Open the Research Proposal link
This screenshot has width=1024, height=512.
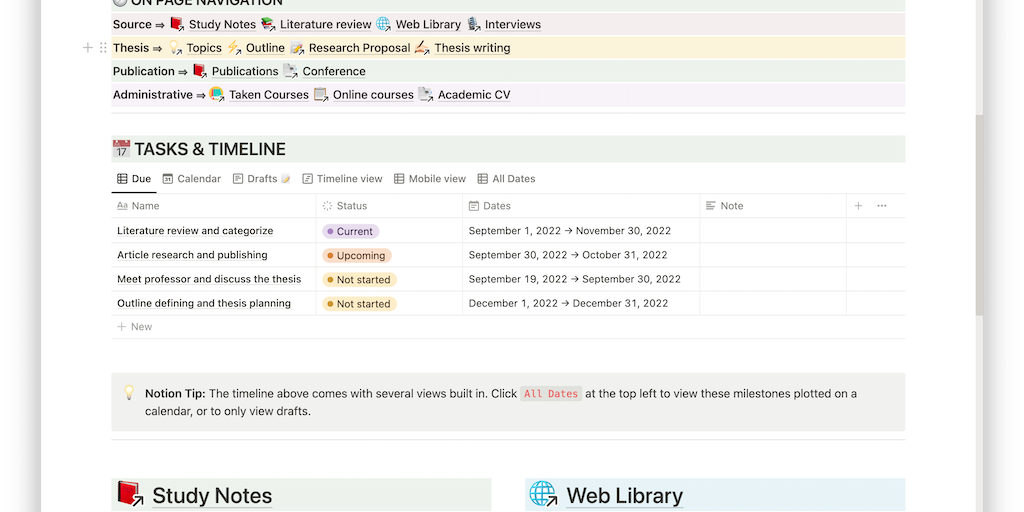pos(359,48)
